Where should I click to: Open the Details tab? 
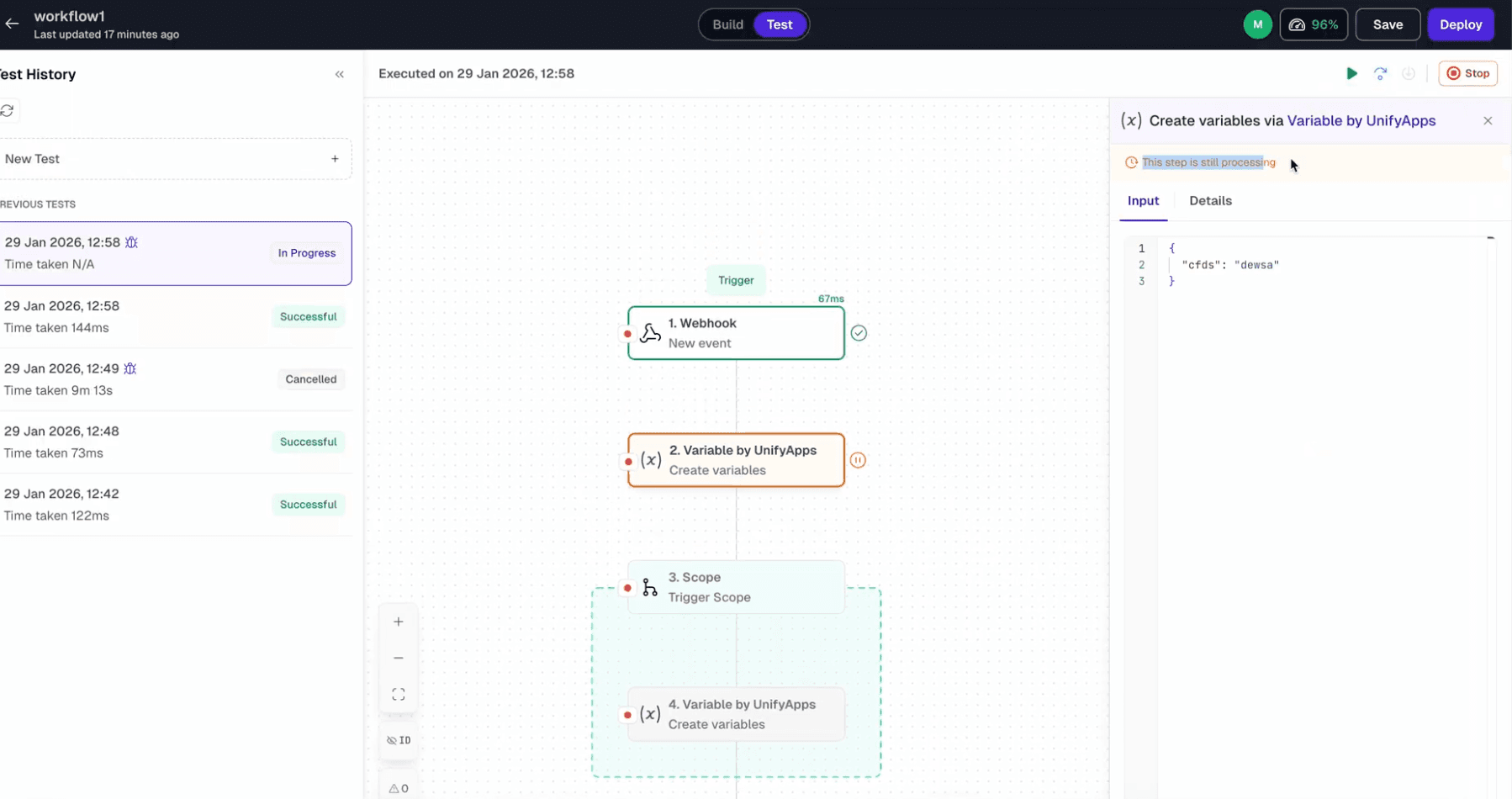(x=1210, y=201)
